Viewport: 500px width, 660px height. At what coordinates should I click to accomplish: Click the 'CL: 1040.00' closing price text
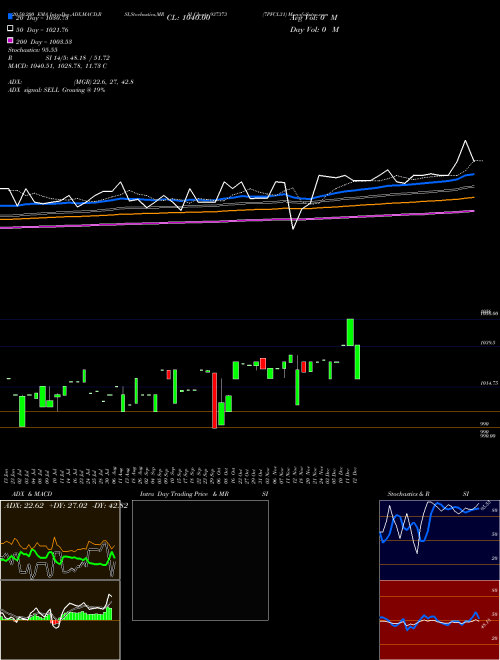[x=188, y=18]
